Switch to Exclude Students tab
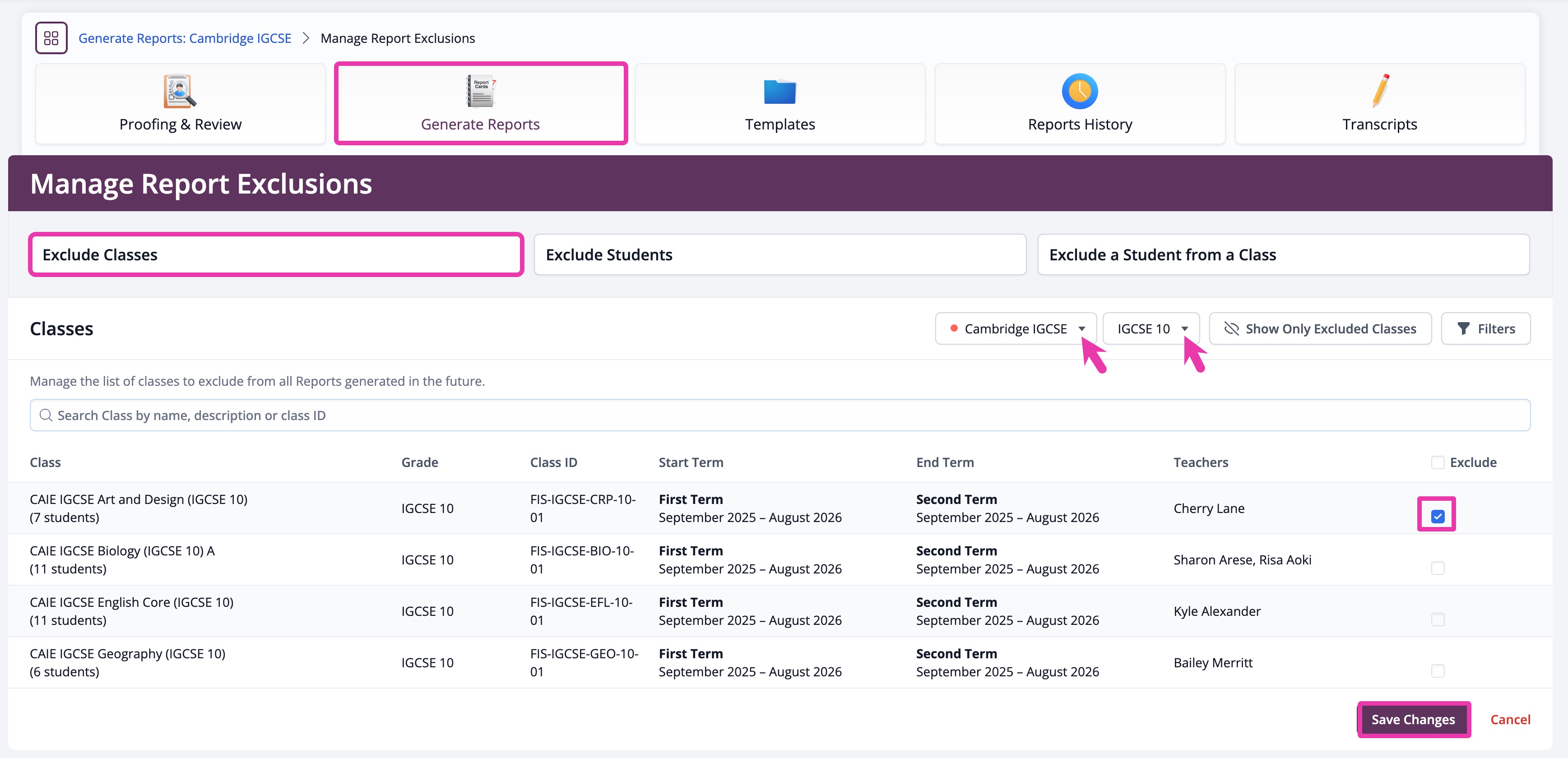Screen dimensions: 1568x758 [x=779, y=255]
